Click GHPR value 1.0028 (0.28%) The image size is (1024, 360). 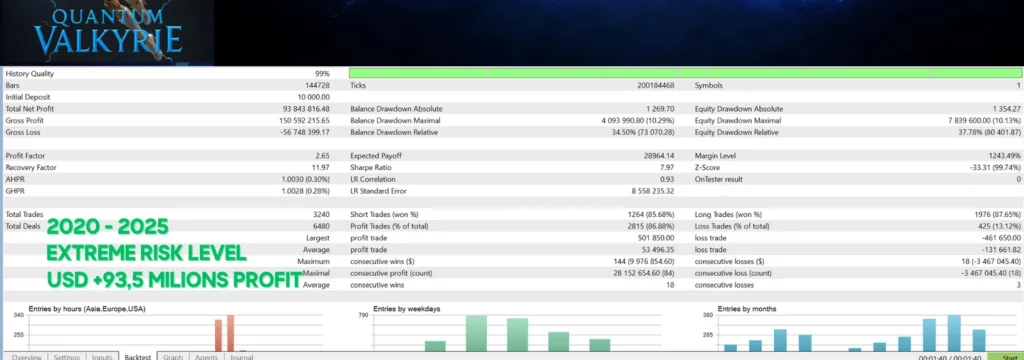coord(306,191)
